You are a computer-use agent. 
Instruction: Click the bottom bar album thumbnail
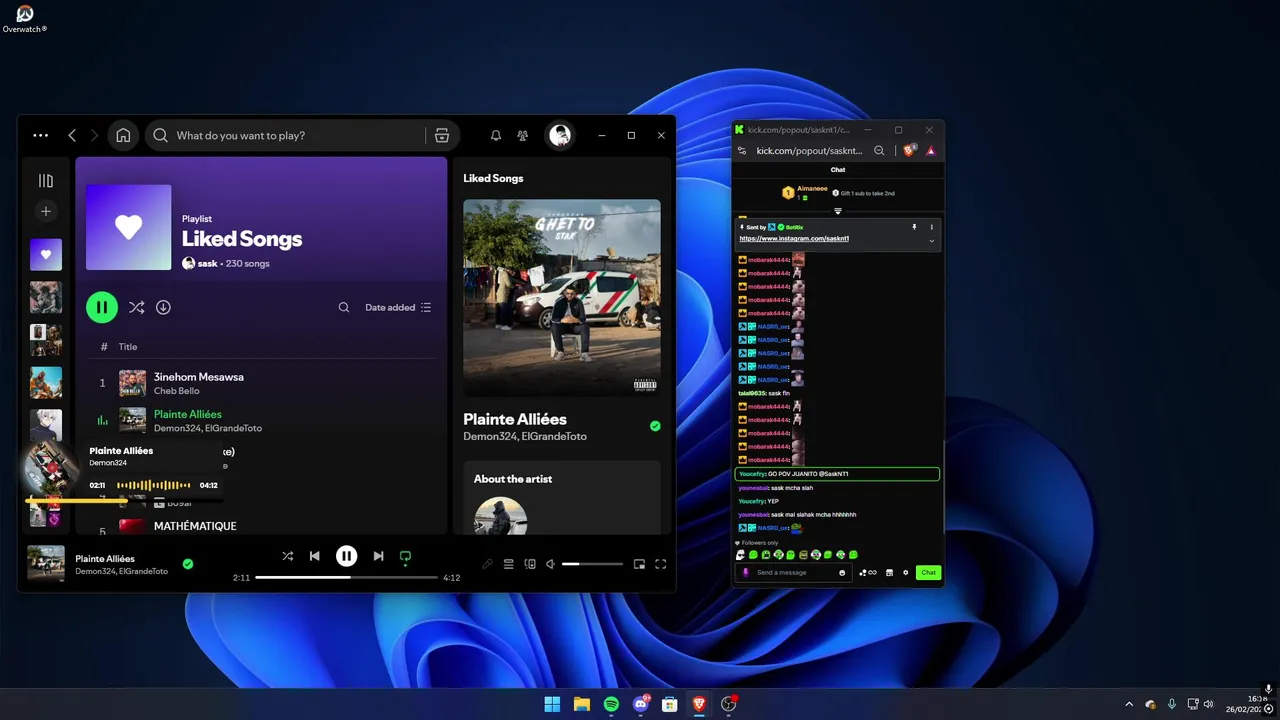(46, 564)
